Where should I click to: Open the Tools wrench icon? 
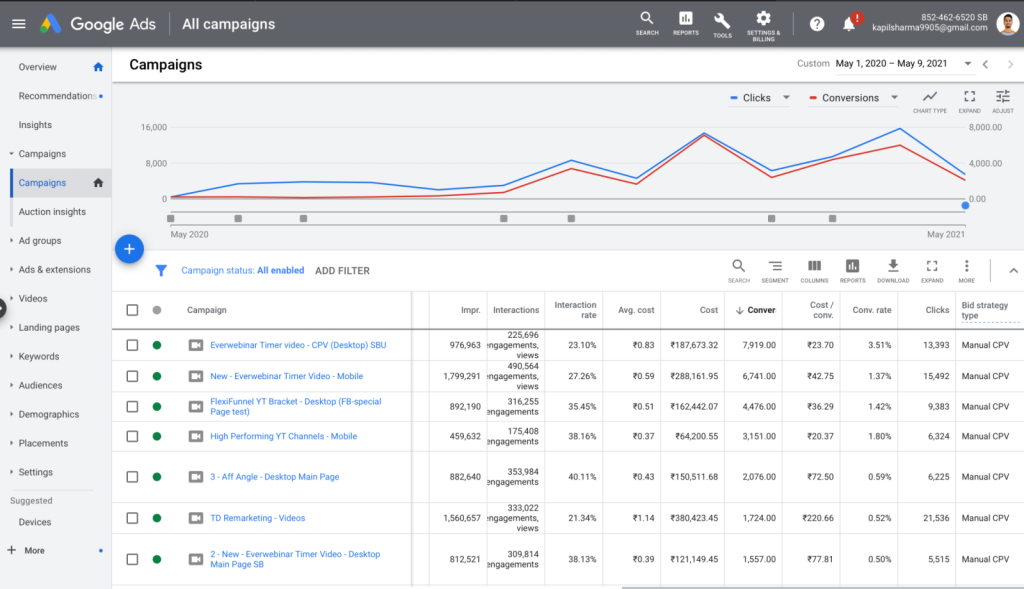(x=722, y=25)
